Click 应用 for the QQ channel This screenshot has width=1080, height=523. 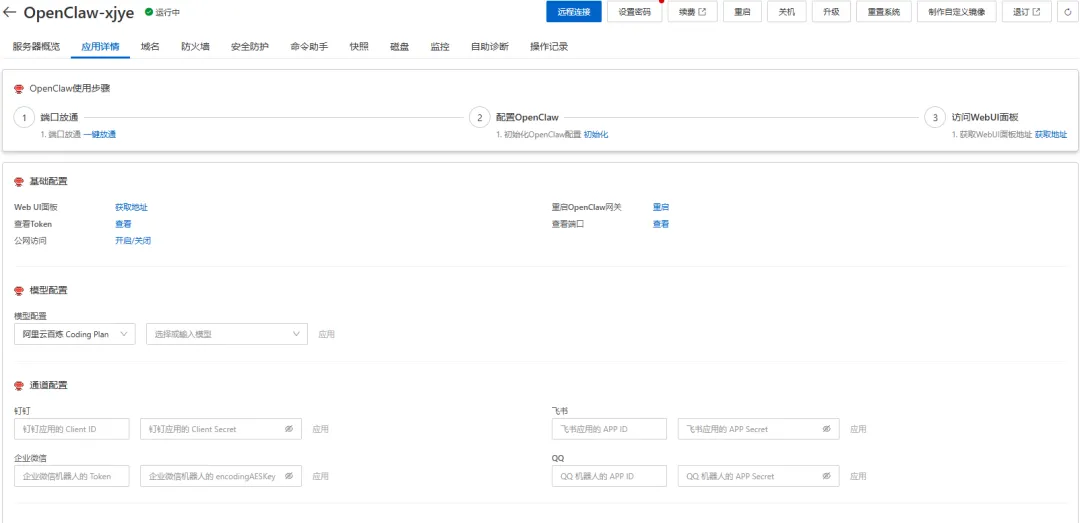tap(858, 476)
